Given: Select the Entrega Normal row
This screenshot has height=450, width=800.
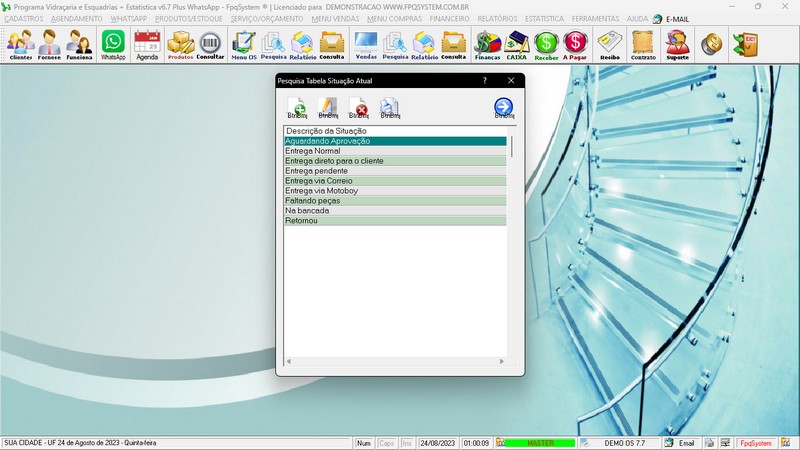Looking at the screenshot, I should 395,151.
